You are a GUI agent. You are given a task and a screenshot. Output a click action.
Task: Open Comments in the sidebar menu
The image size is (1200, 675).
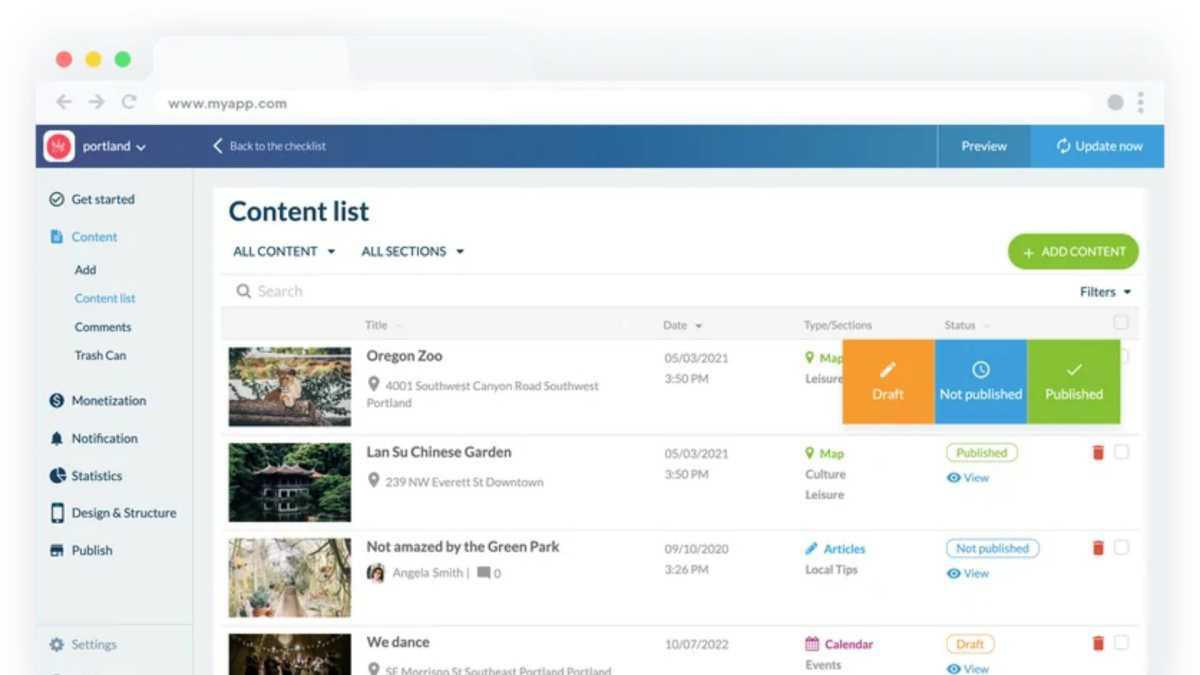tap(103, 327)
